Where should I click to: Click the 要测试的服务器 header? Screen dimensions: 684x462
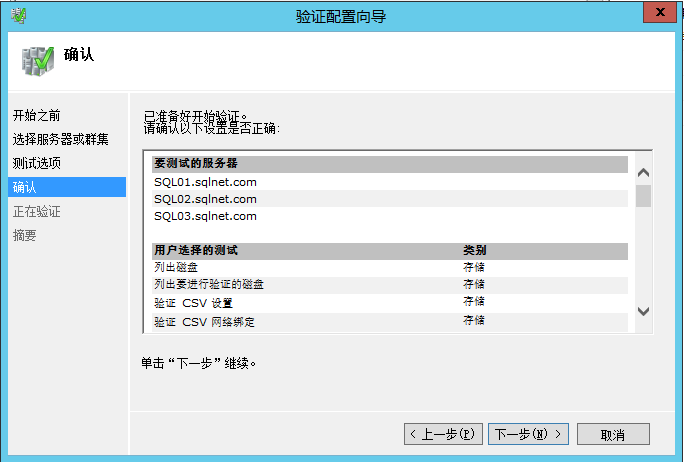390,164
